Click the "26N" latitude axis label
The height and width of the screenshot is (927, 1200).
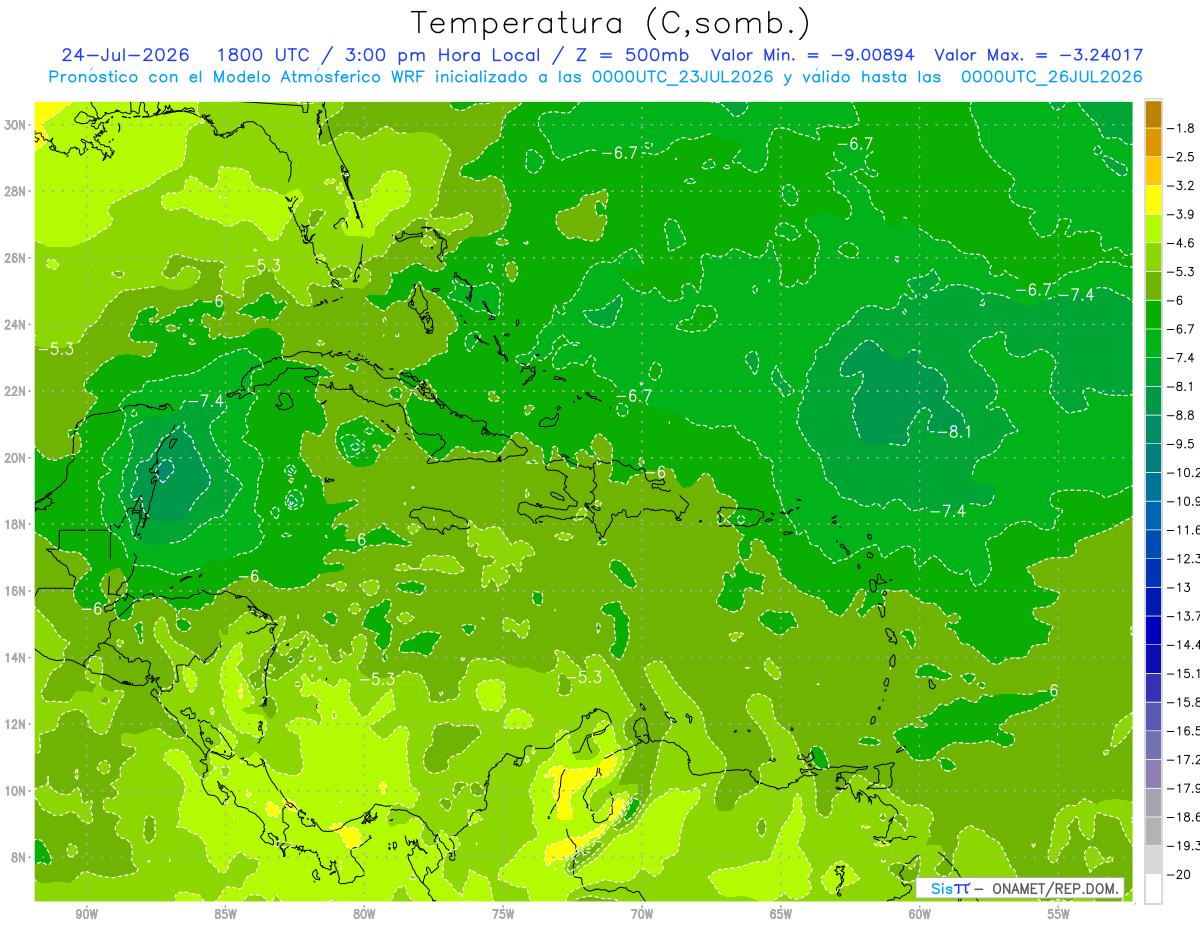[17, 258]
